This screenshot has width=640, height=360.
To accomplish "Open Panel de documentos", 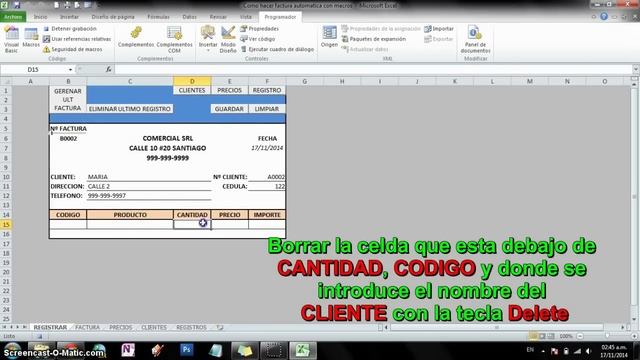I will 475,39.
